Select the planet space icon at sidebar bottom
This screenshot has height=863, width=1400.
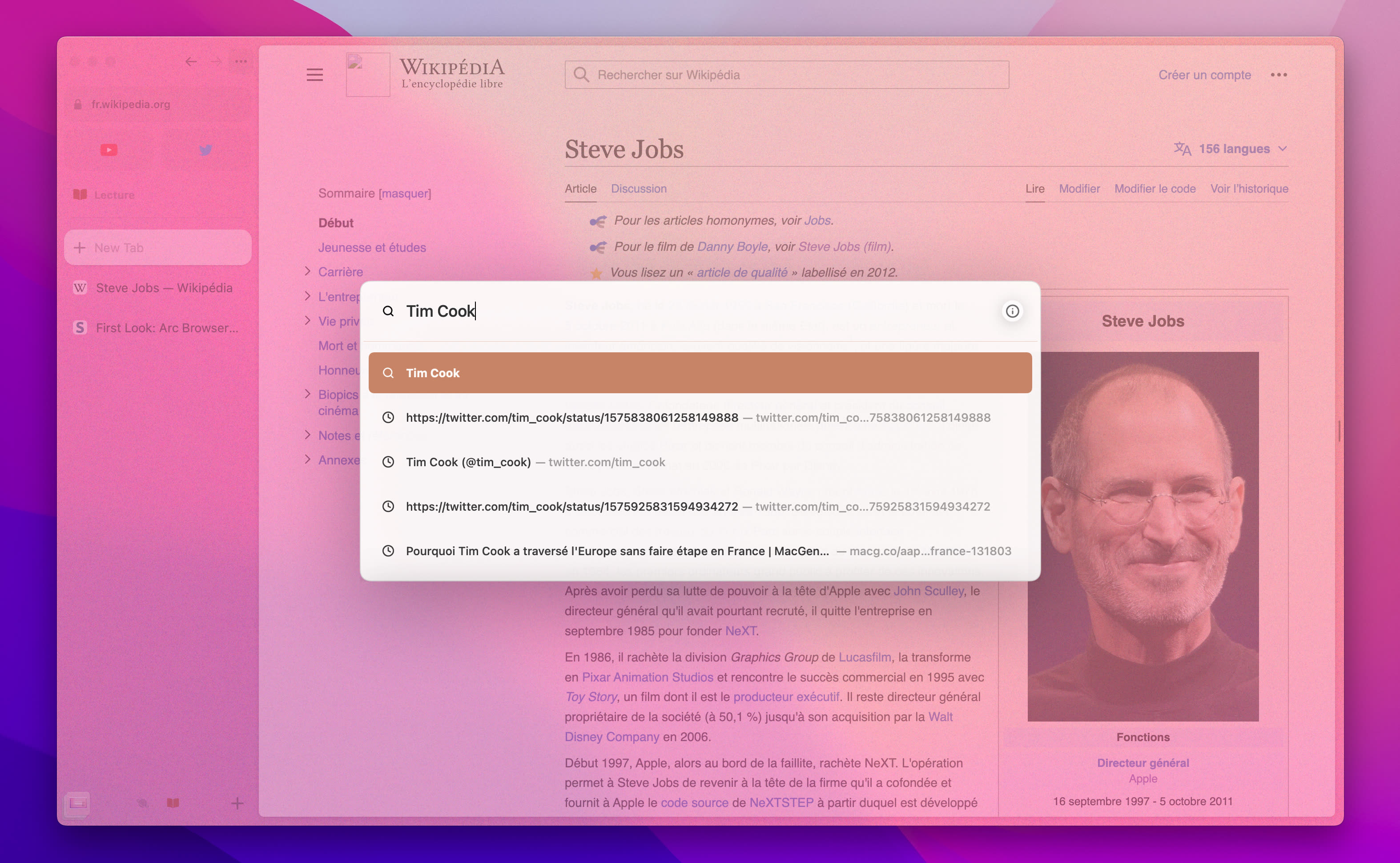pos(143,804)
